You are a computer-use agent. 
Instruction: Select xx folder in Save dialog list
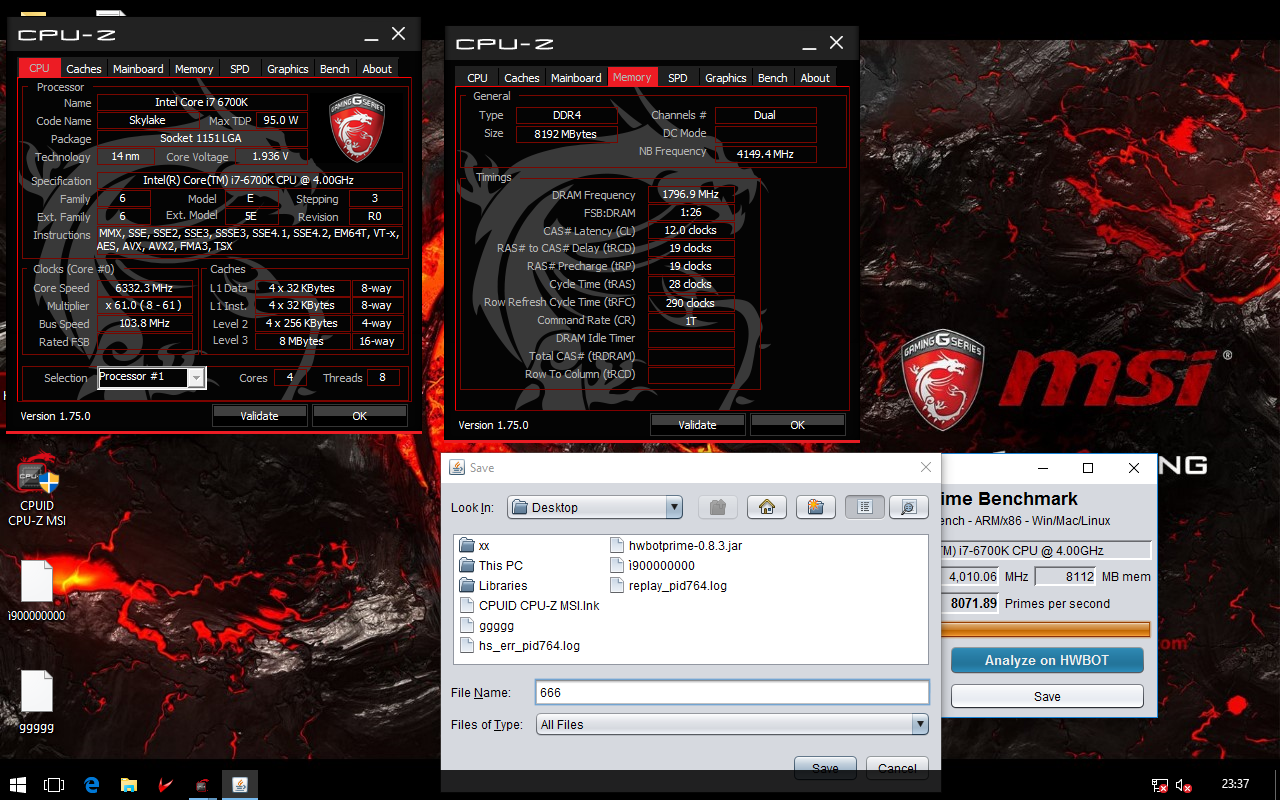pyautogui.click(x=475, y=546)
